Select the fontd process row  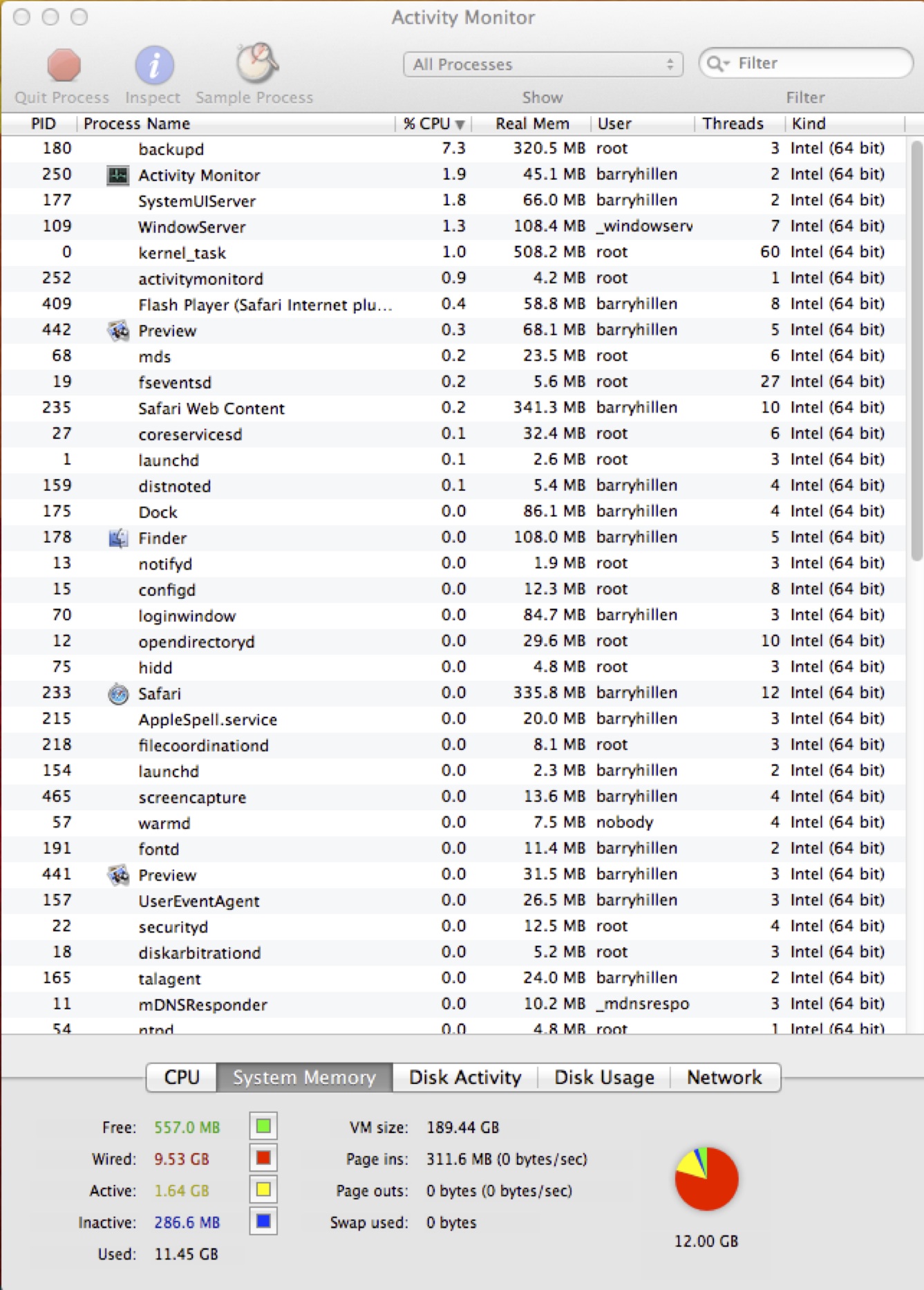click(453, 849)
